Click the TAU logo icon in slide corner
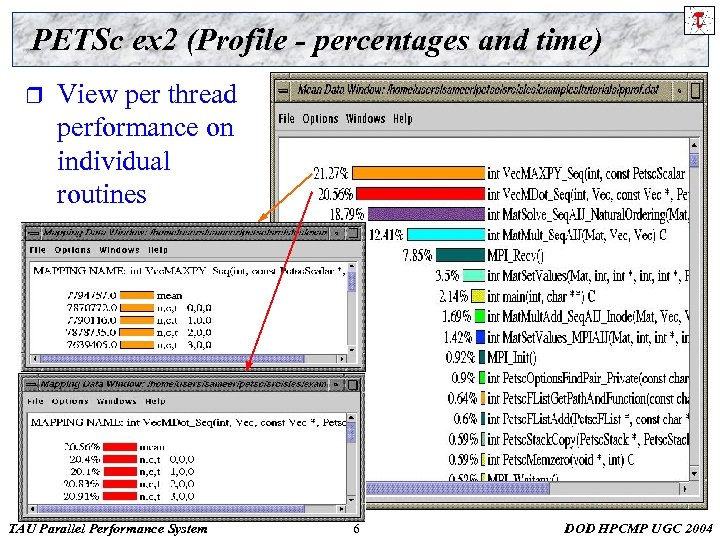Viewport: 720px width, 540px height. point(699,21)
